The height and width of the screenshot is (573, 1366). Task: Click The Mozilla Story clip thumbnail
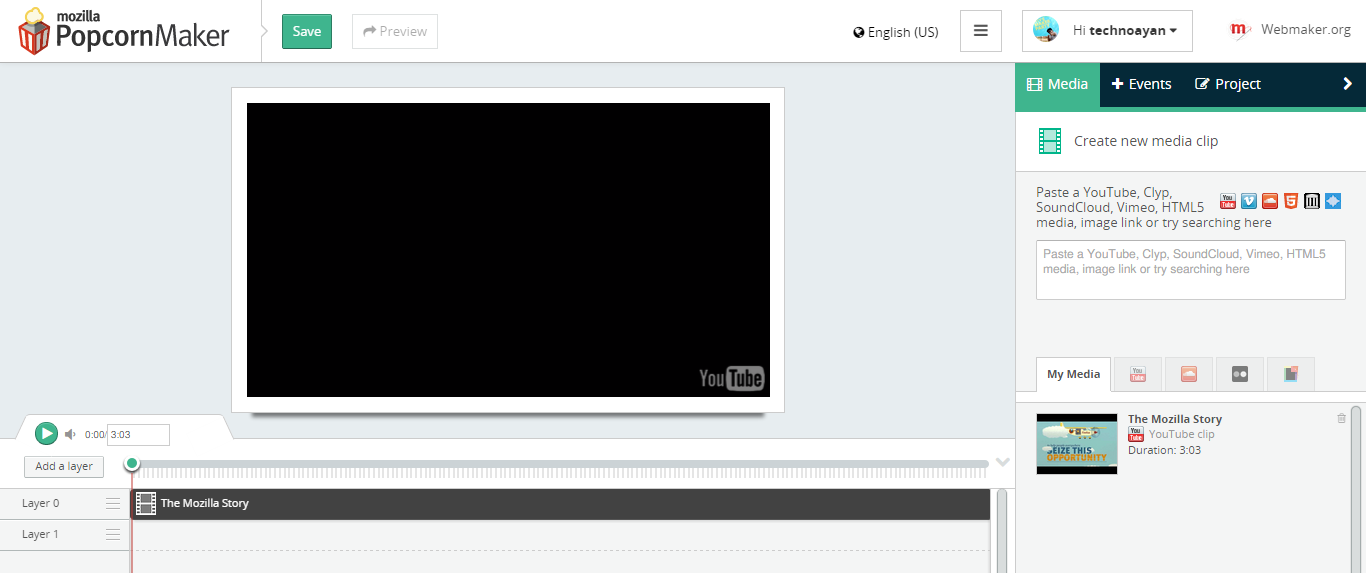[1077, 444]
